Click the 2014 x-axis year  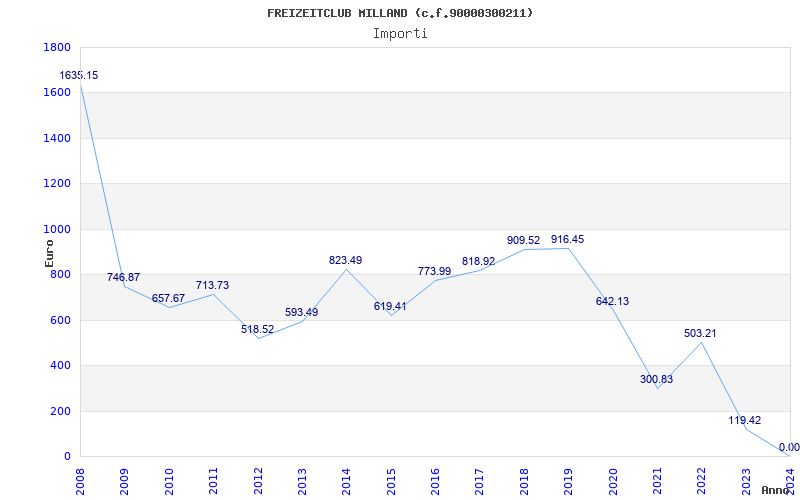pos(346,482)
